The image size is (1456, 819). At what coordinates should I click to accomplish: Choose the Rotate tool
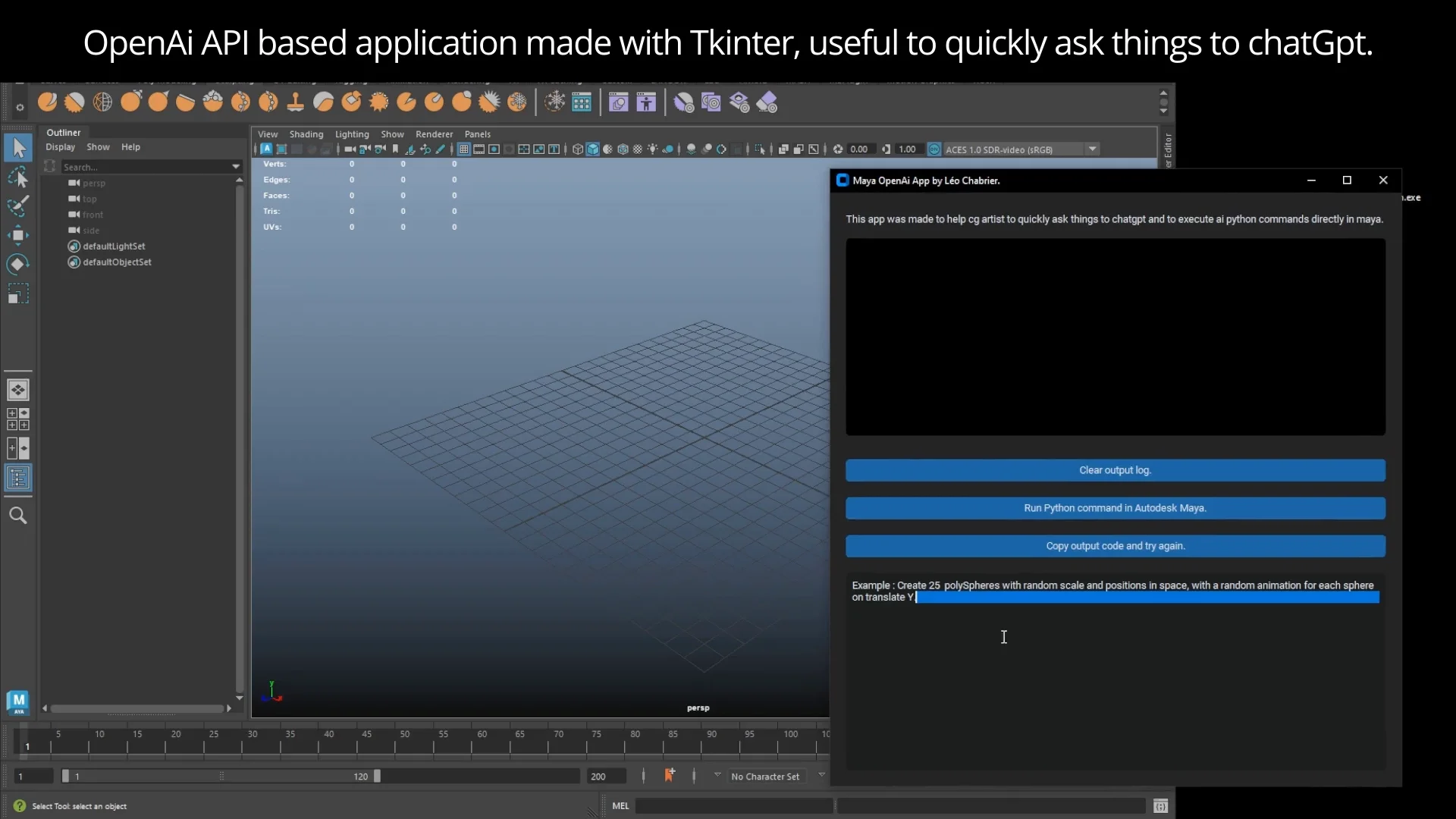click(x=18, y=264)
